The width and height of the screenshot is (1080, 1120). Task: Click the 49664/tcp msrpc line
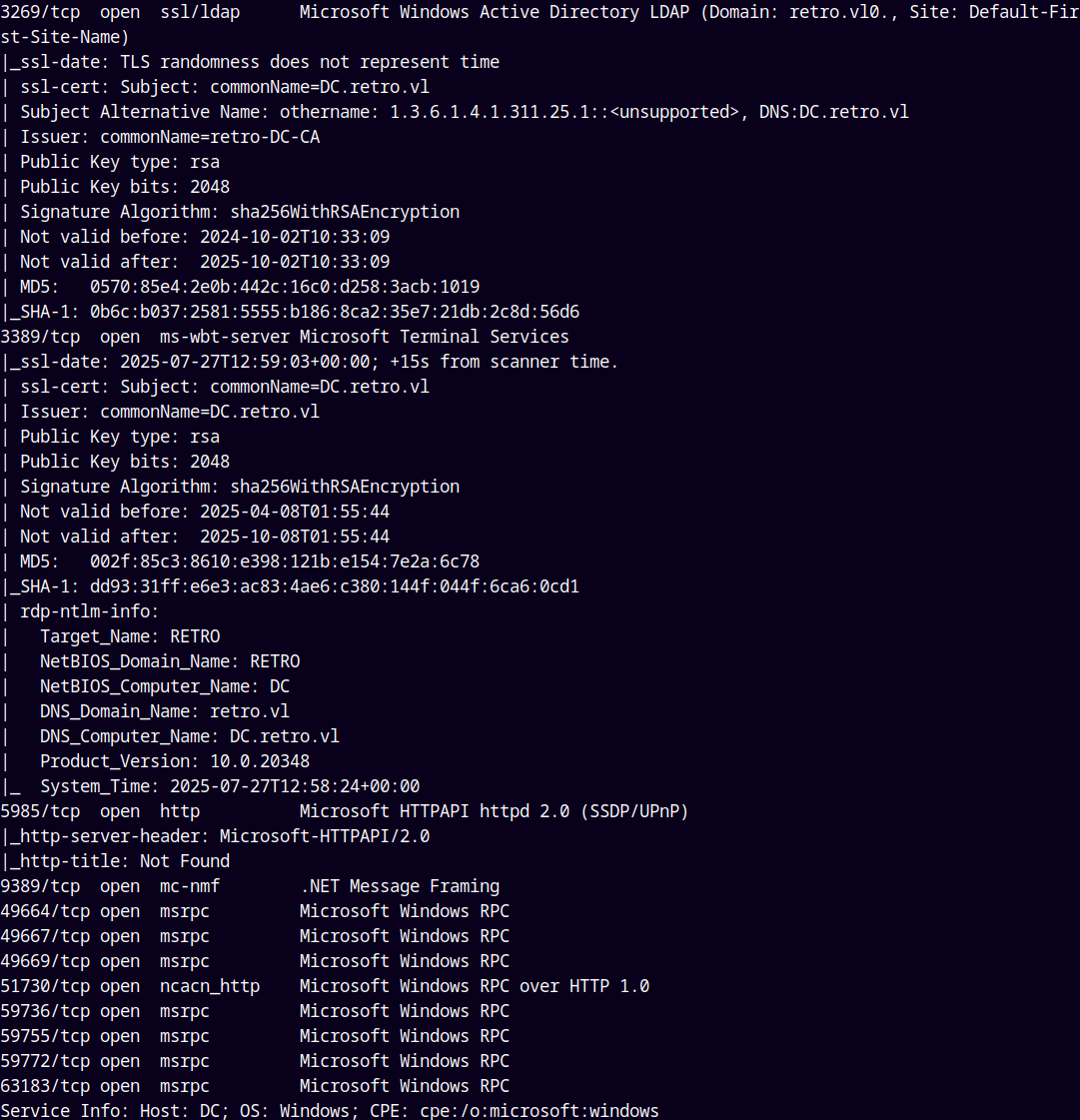[255, 911]
